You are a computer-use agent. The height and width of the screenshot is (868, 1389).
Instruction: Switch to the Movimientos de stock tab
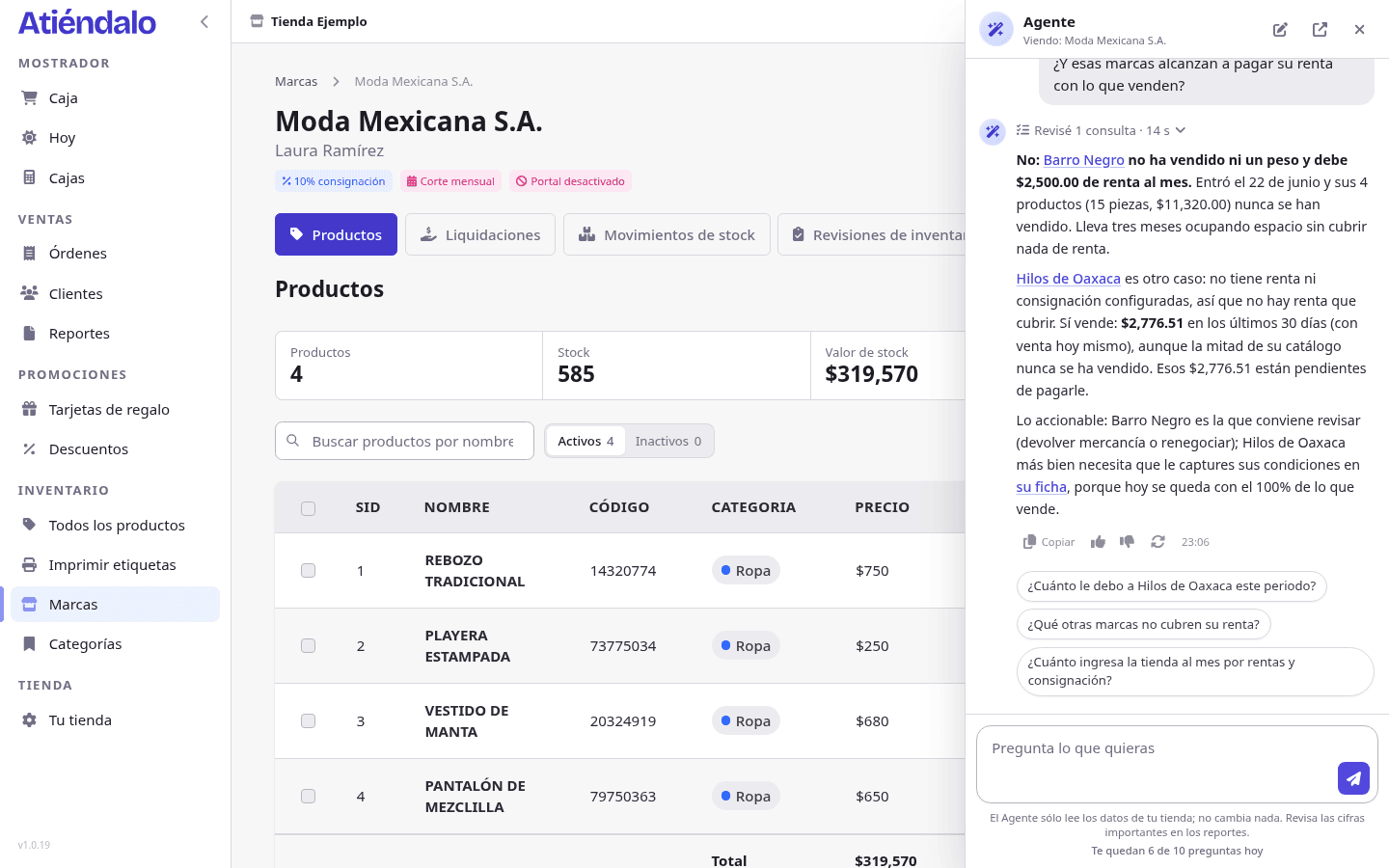click(x=667, y=234)
